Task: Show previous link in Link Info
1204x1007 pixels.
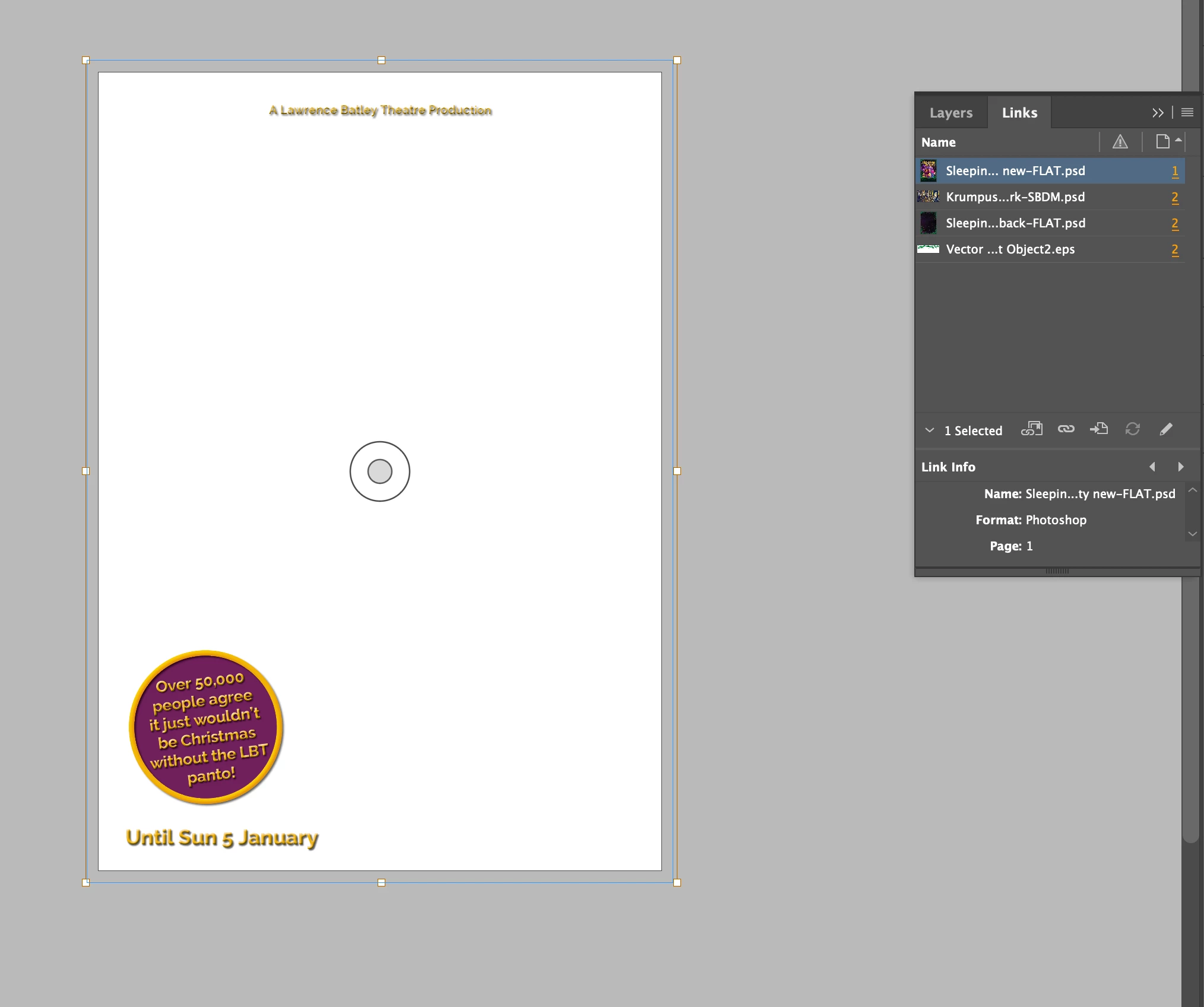Action: point(1152,467)
